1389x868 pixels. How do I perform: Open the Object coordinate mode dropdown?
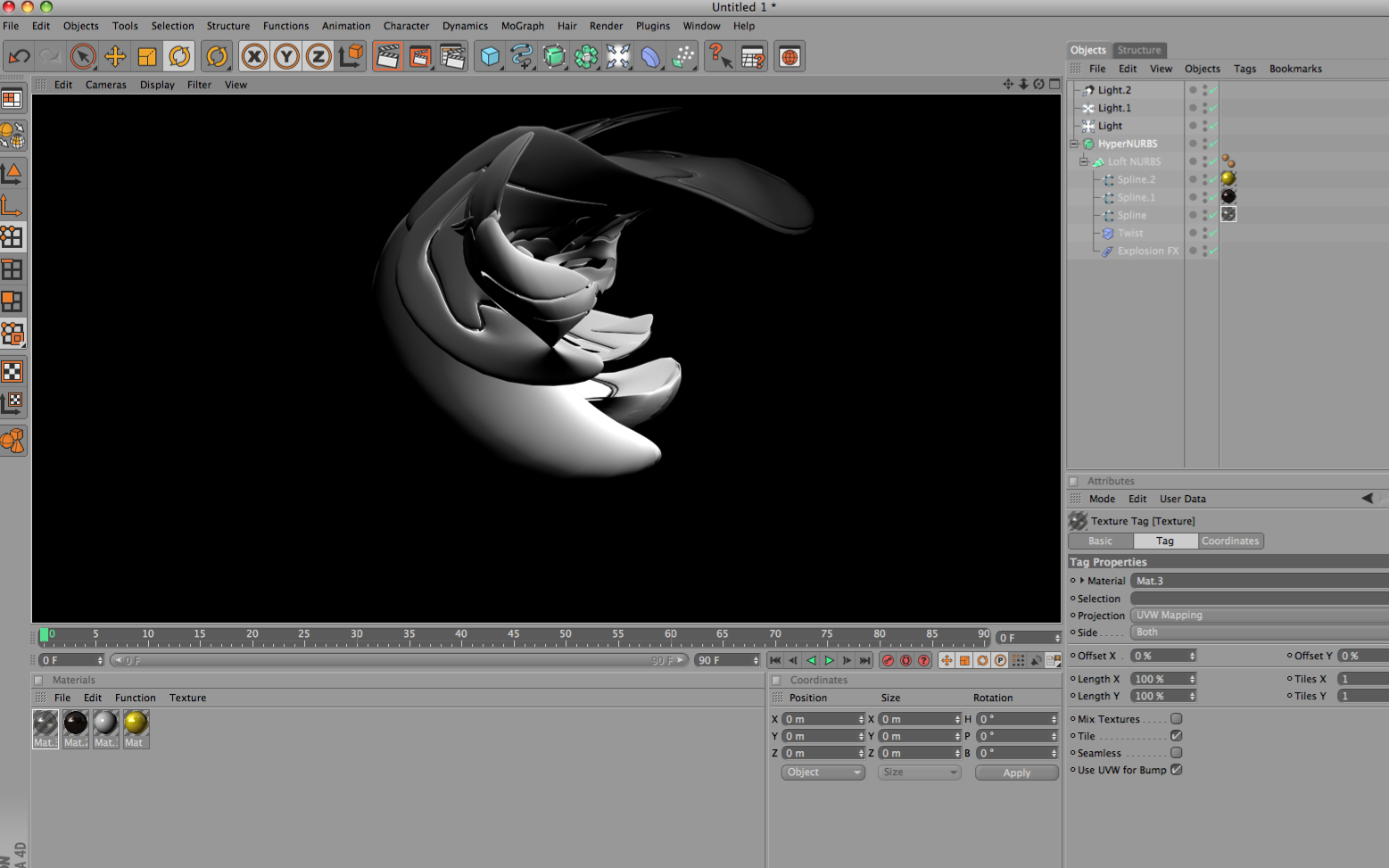[823, 773]
